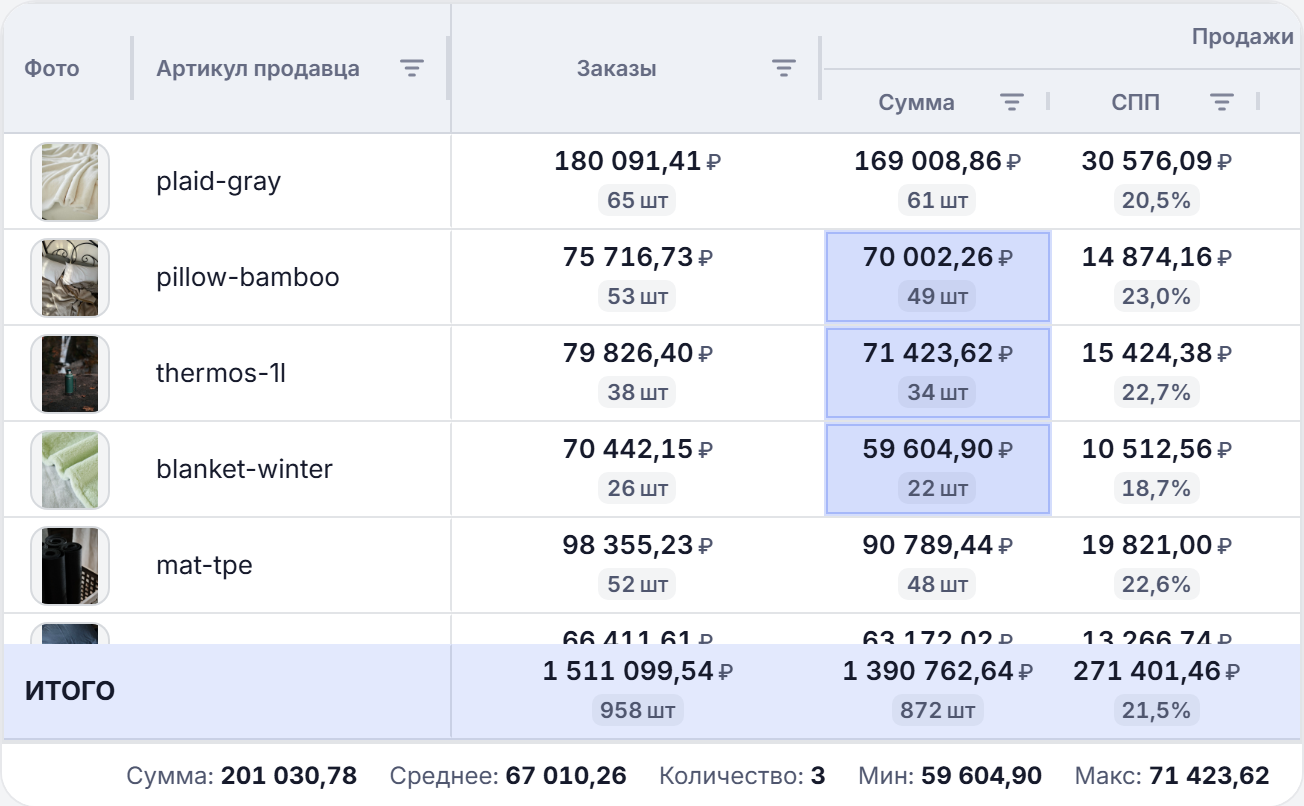Select thermos-1l article name

pyautogui.click(x=220, y=373)
